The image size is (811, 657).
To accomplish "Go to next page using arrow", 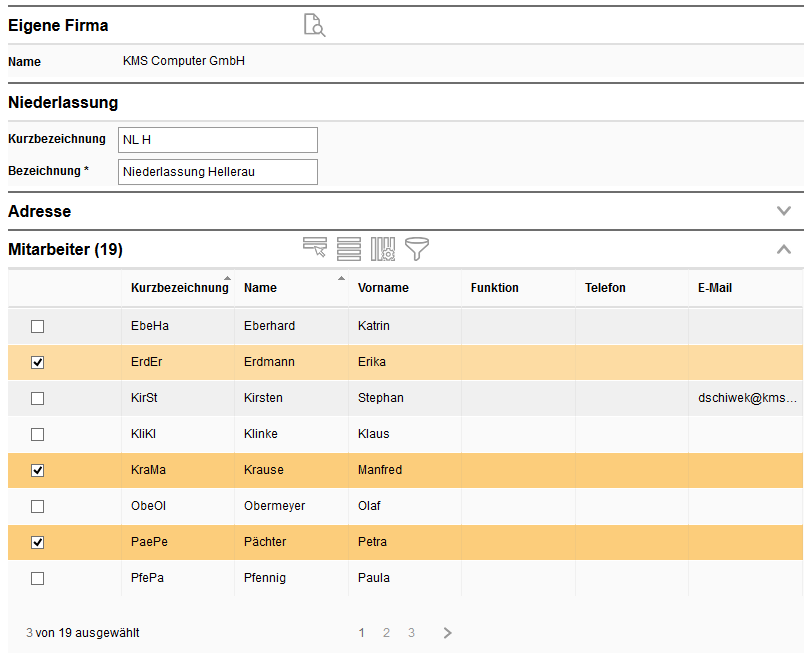I will 447,633.
